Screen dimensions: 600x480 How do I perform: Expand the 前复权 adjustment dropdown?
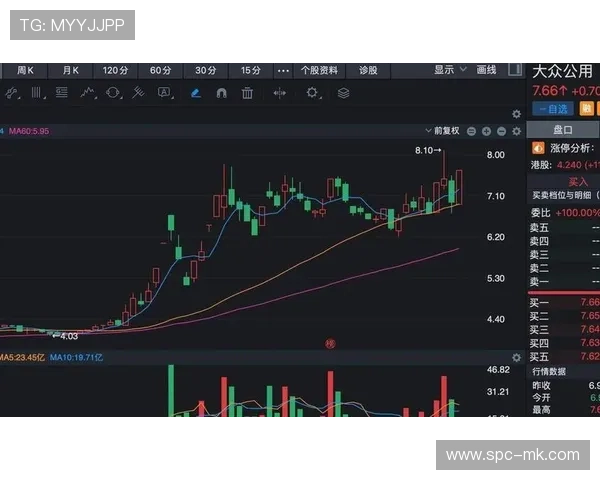(443, 131)
